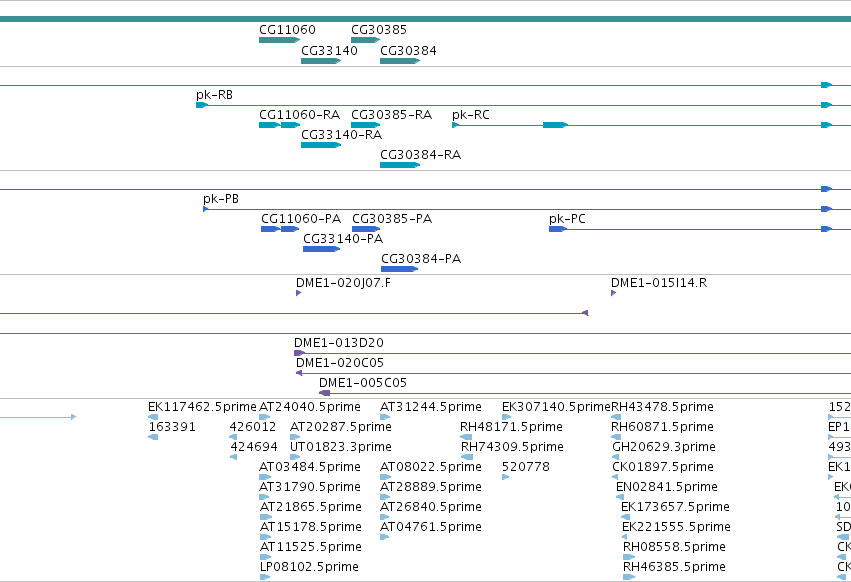
Task: Select the 424694 feature
Action: tap(233, 457)
